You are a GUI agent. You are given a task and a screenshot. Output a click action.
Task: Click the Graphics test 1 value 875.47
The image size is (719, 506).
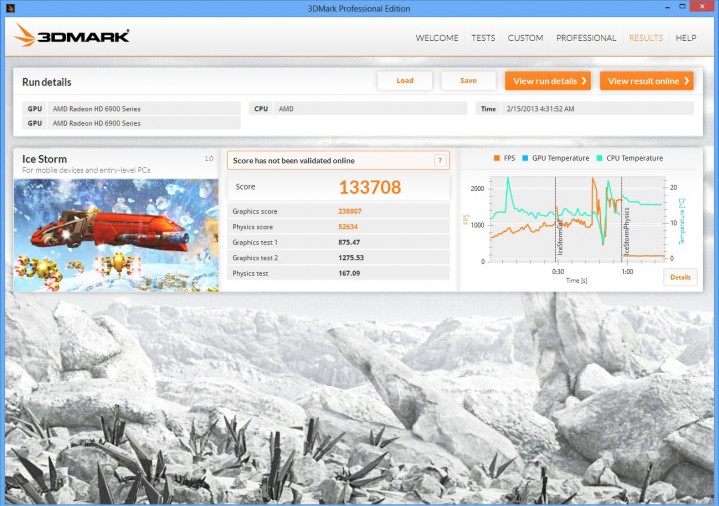click(349, 242)
